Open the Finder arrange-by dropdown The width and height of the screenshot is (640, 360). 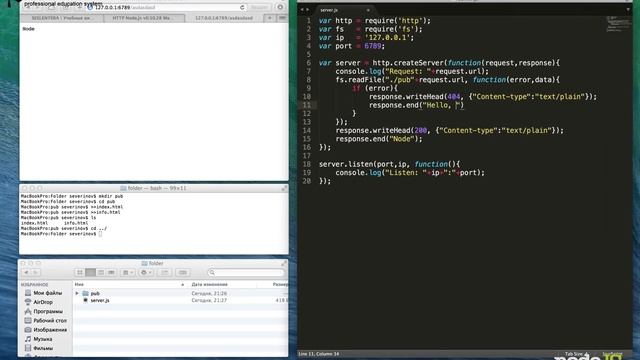128,272
